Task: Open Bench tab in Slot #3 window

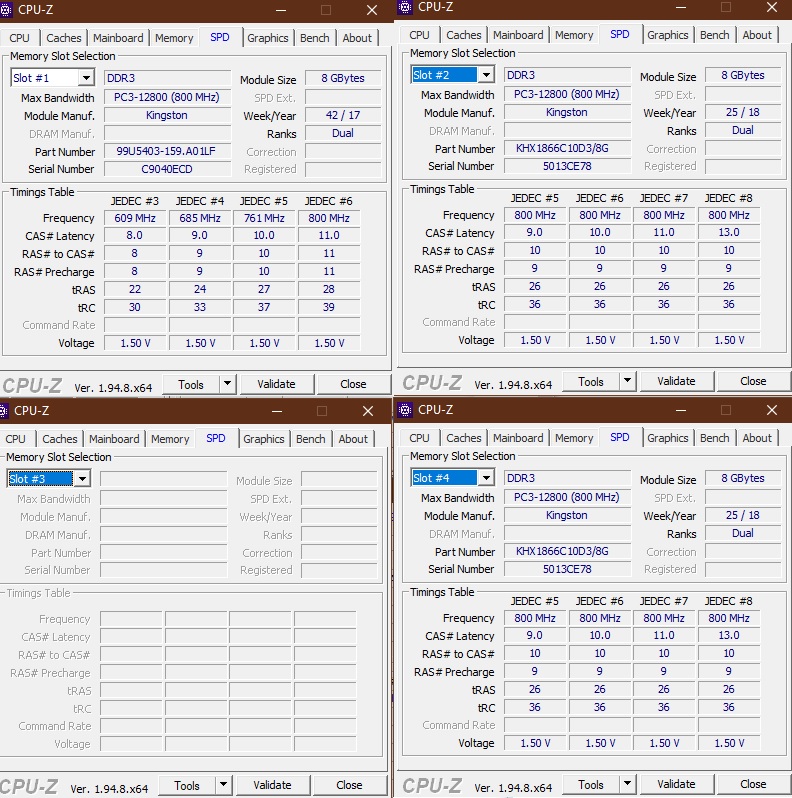Action: point(310,439)
